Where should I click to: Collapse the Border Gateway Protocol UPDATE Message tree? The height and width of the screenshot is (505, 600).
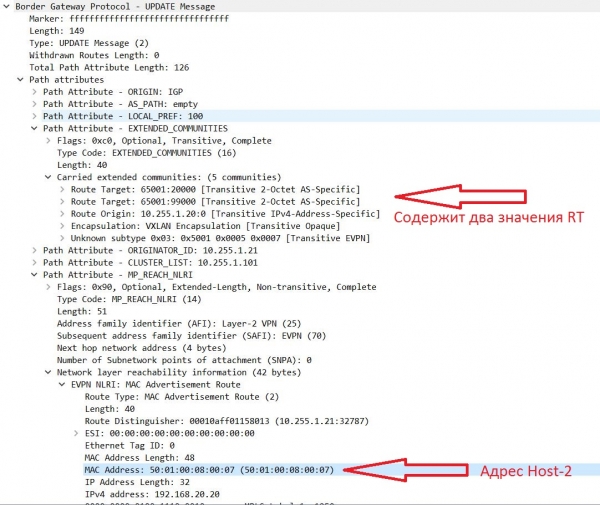coord(8,6)
